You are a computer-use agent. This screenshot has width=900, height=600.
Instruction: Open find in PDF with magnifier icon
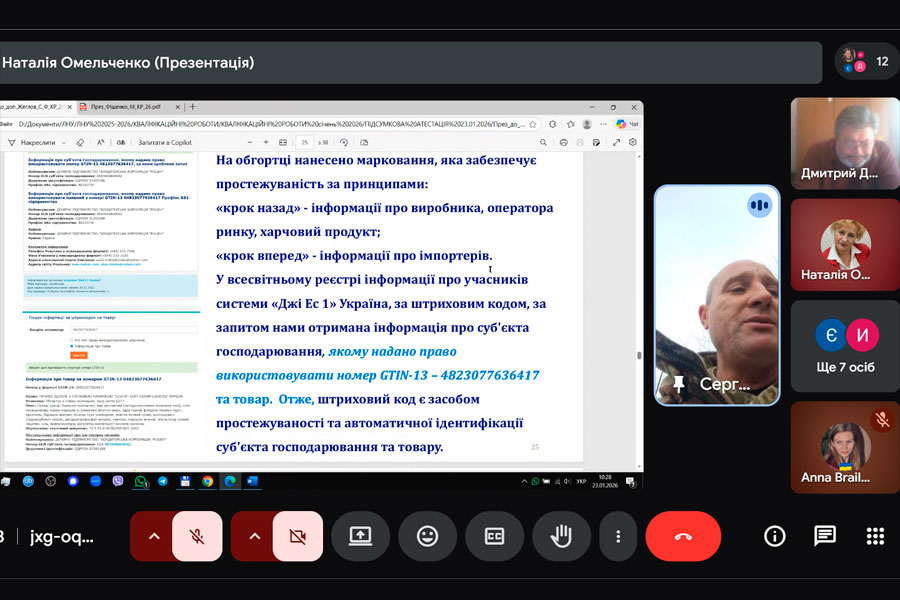[x=543, y=142]
